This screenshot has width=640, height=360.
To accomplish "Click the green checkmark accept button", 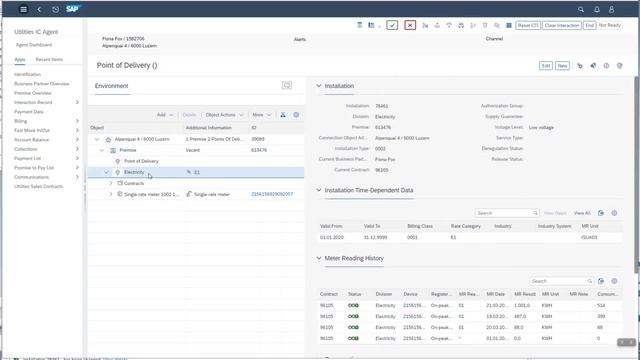I will 392,25.
